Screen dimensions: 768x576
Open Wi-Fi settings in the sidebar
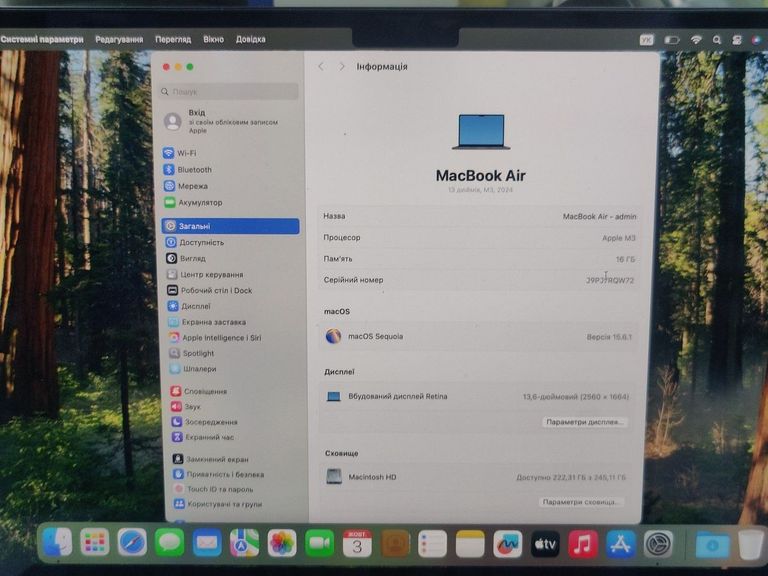point(179,153)
